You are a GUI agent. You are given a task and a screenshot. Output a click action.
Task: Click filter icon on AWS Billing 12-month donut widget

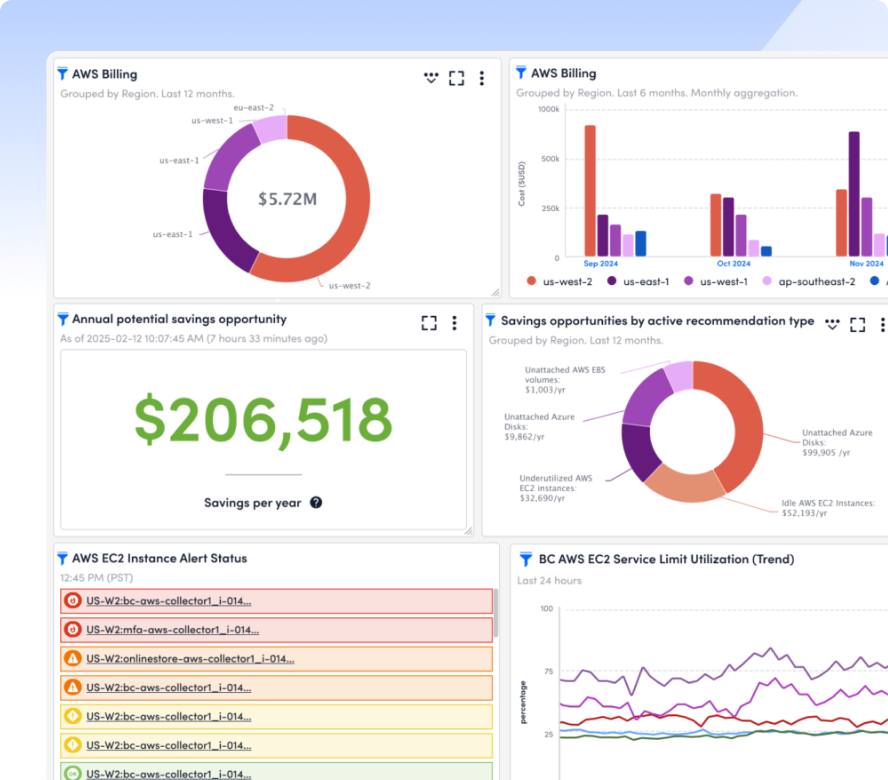click(62, 74)
